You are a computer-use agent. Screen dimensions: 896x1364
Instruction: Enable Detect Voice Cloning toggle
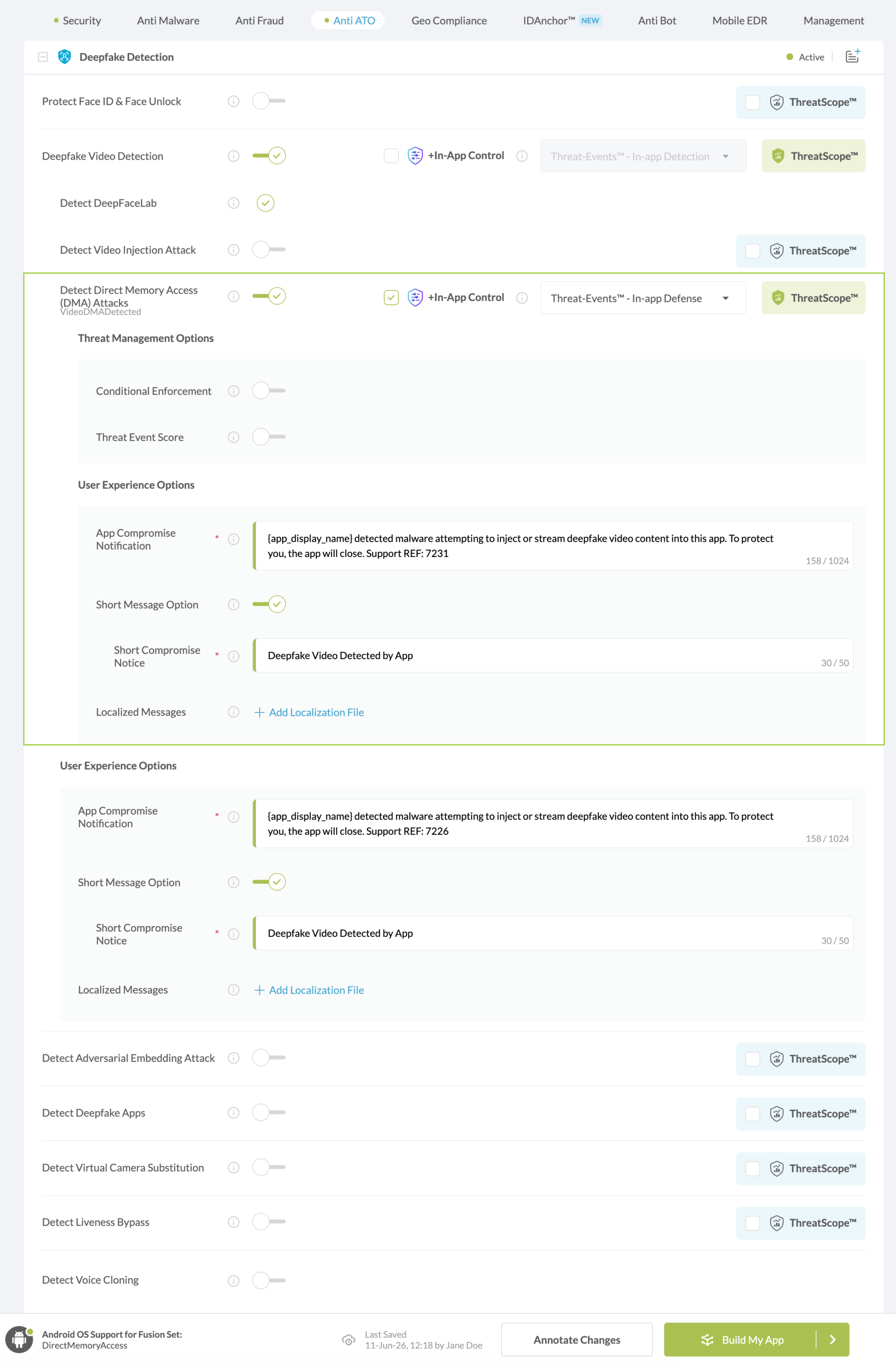(269, 1280)
